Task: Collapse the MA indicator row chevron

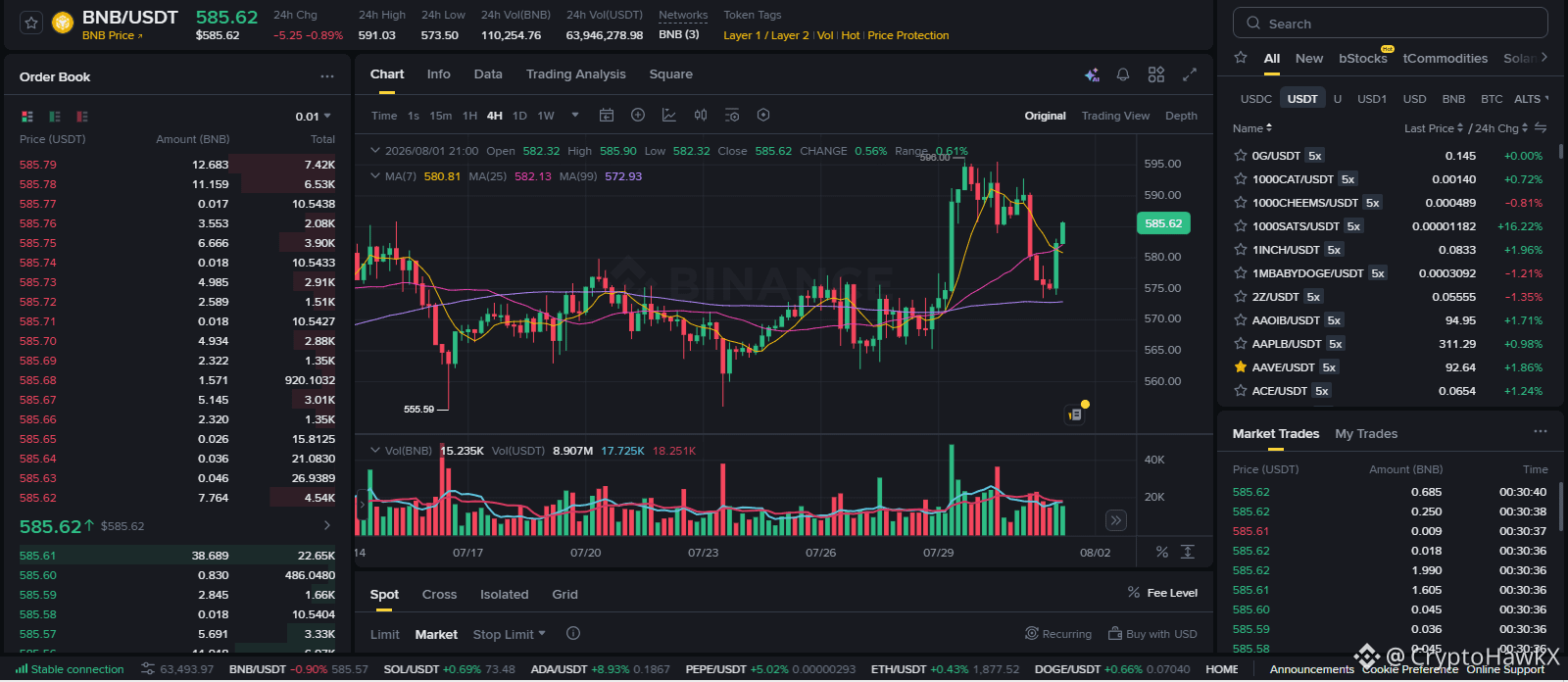Action: [x=374, y=176]
